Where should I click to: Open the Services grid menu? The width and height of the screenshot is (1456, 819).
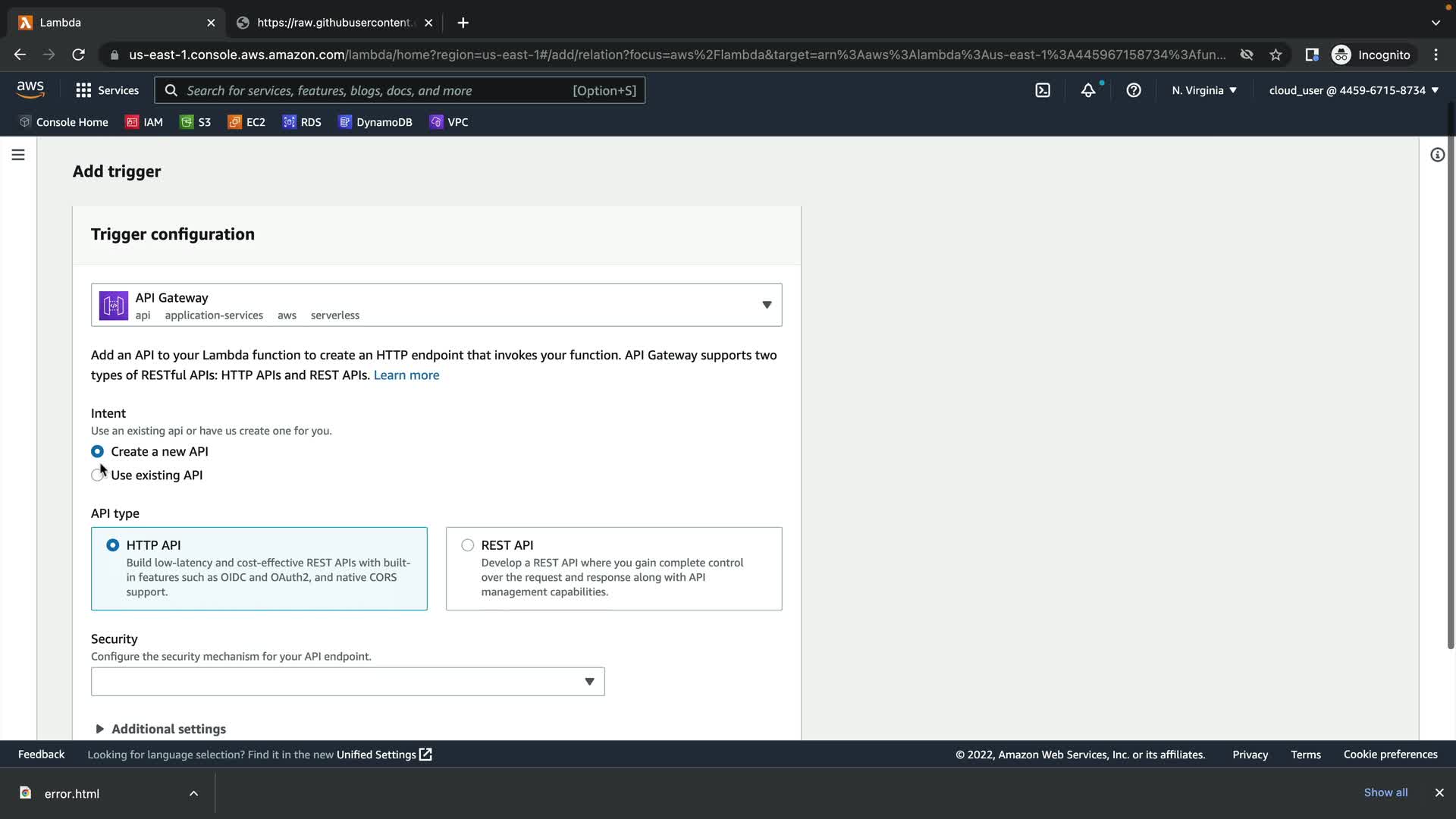108,90
